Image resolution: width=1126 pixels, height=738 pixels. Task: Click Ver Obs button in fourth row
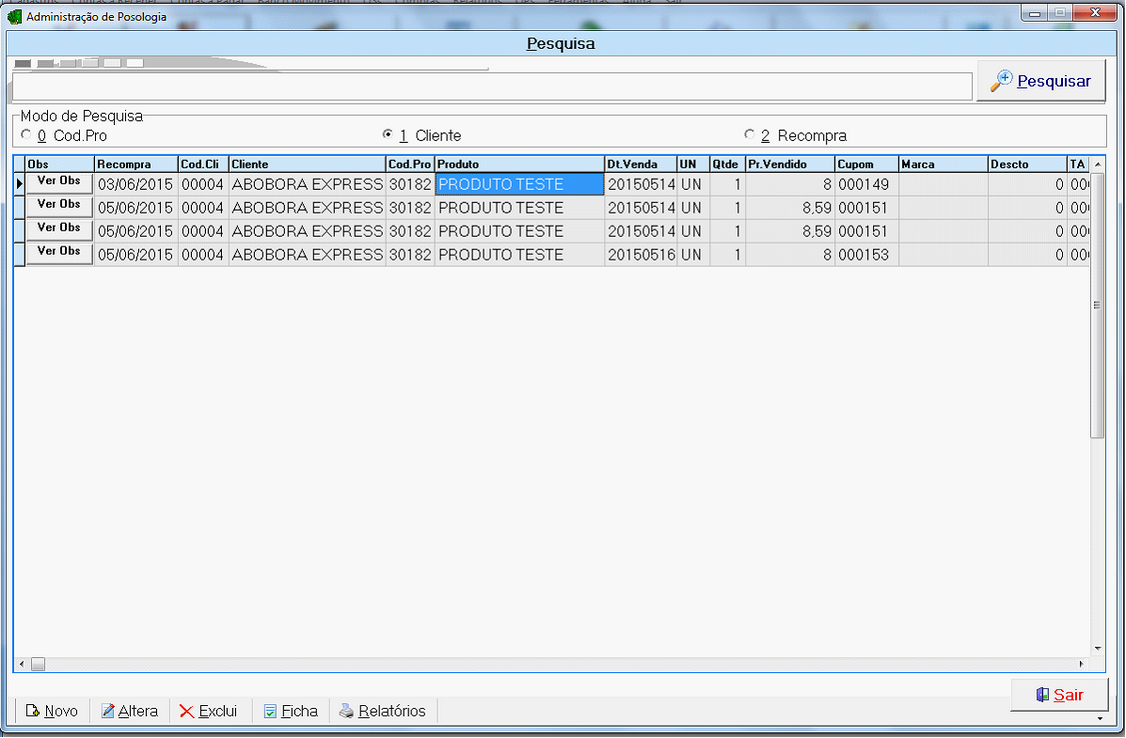[x=58, y=253]
